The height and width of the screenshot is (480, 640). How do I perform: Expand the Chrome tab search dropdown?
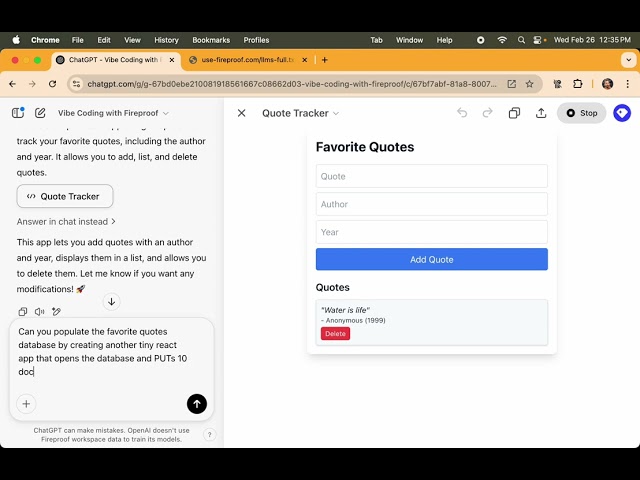629,60
